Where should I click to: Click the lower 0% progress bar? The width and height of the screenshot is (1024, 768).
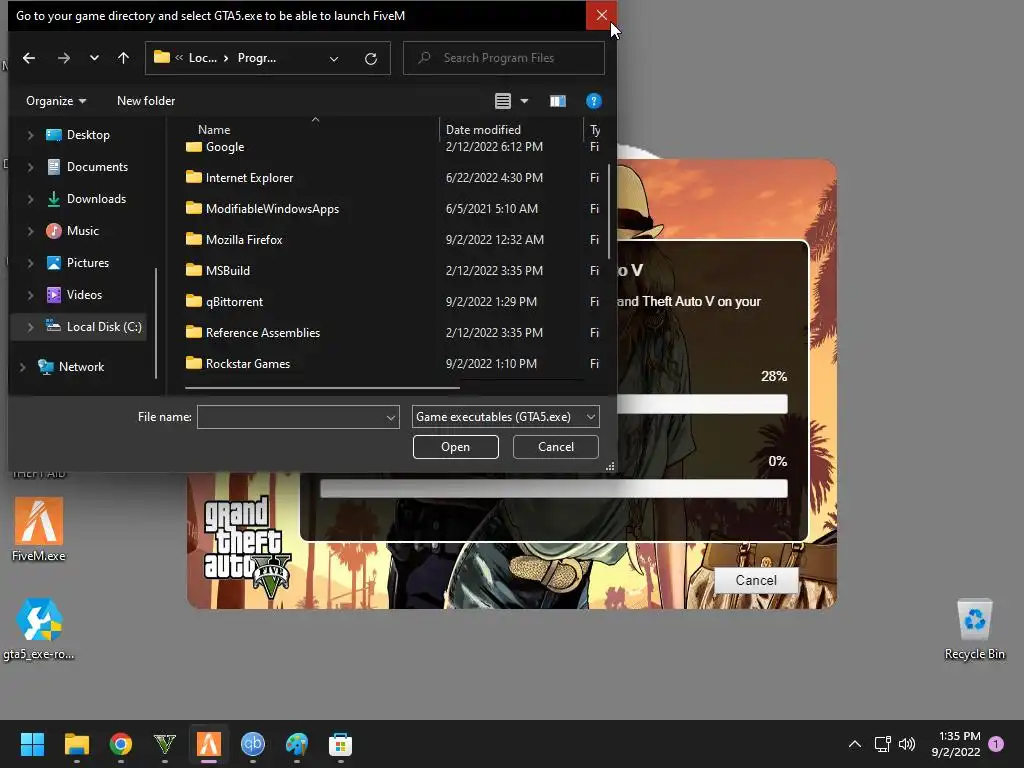(554, 488)
